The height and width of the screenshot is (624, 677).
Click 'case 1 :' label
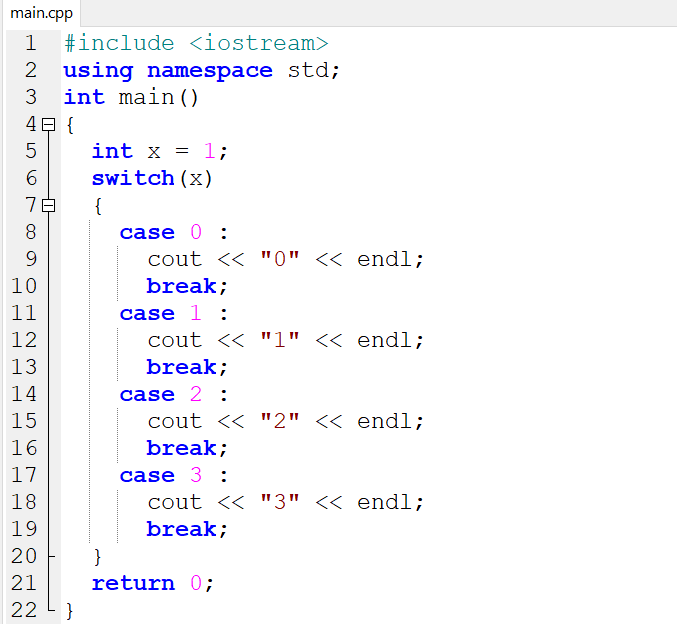pos(174,314)
